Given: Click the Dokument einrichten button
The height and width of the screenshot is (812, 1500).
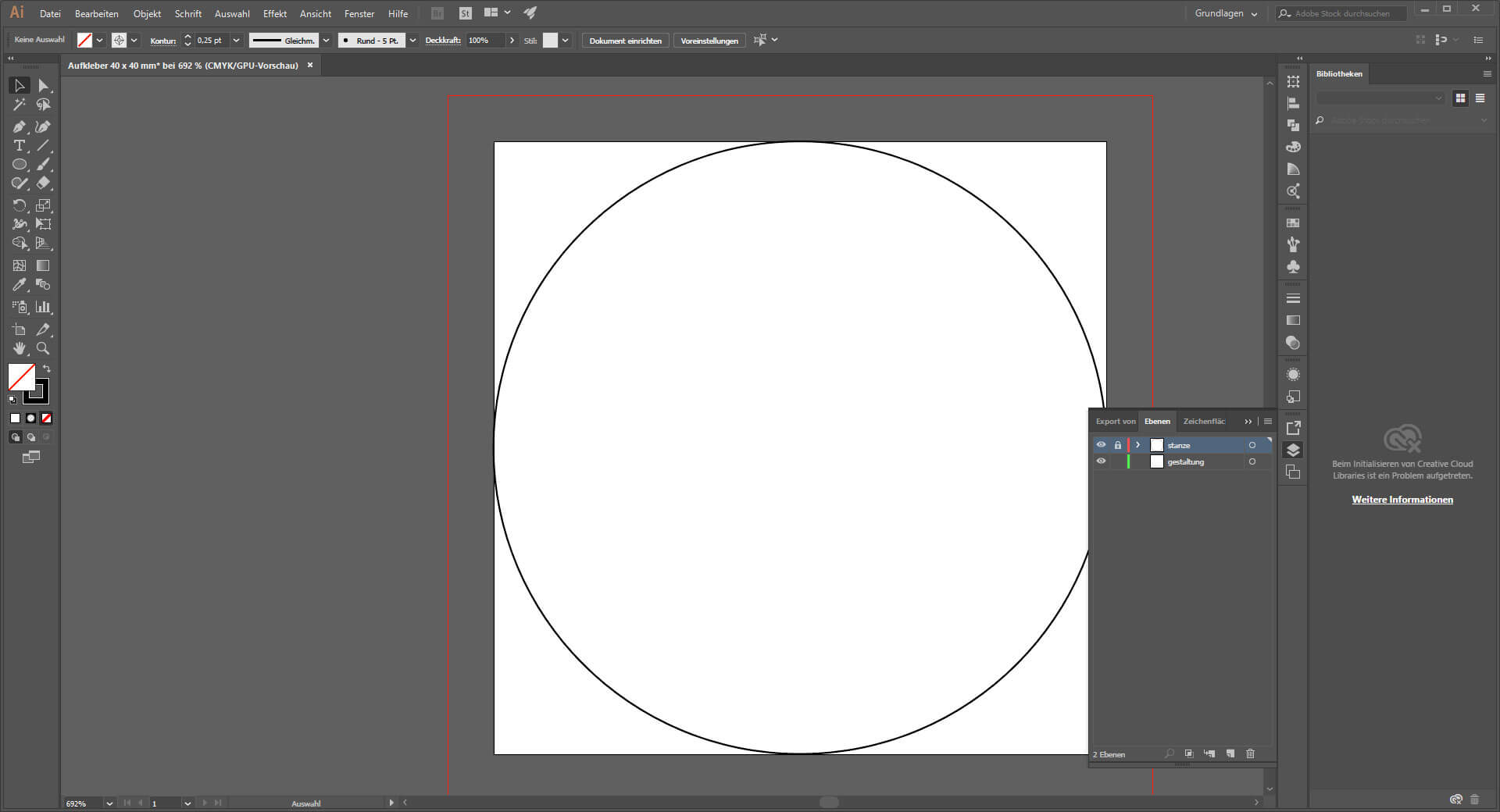Looking at the screenshot, I should [625, 41].
